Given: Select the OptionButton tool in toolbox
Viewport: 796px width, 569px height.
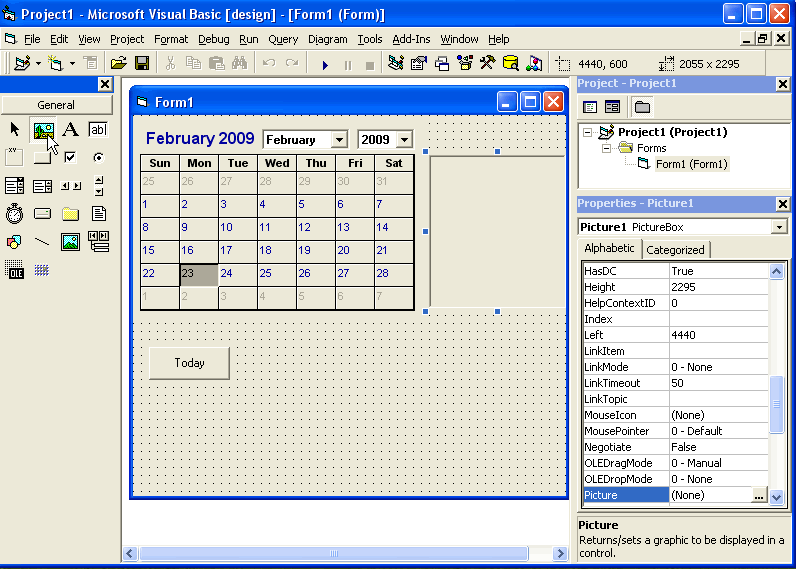Looking at the screenshot, I should pyautogui.click(x=98, y=157).
